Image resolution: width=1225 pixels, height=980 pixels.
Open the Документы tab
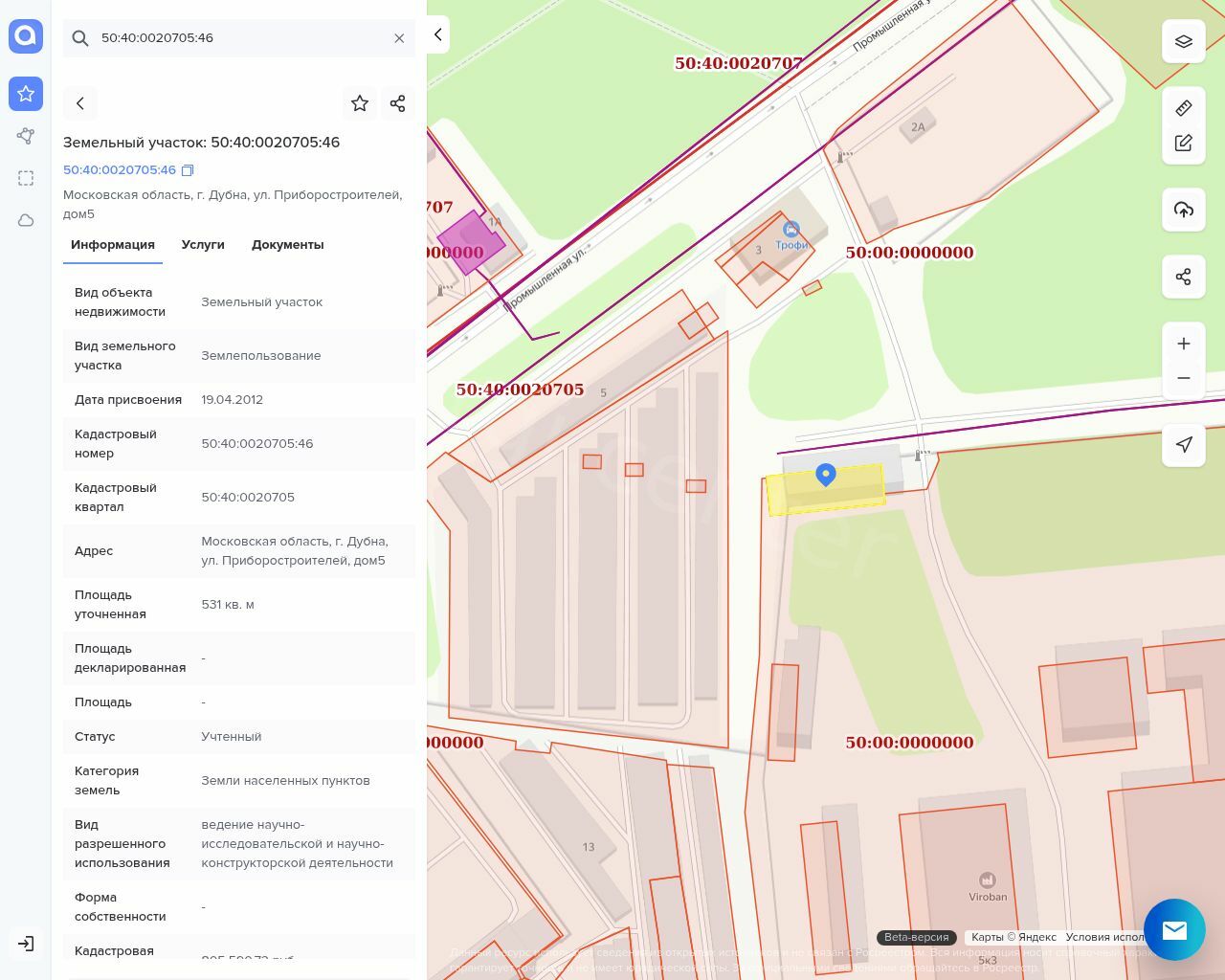287,245
